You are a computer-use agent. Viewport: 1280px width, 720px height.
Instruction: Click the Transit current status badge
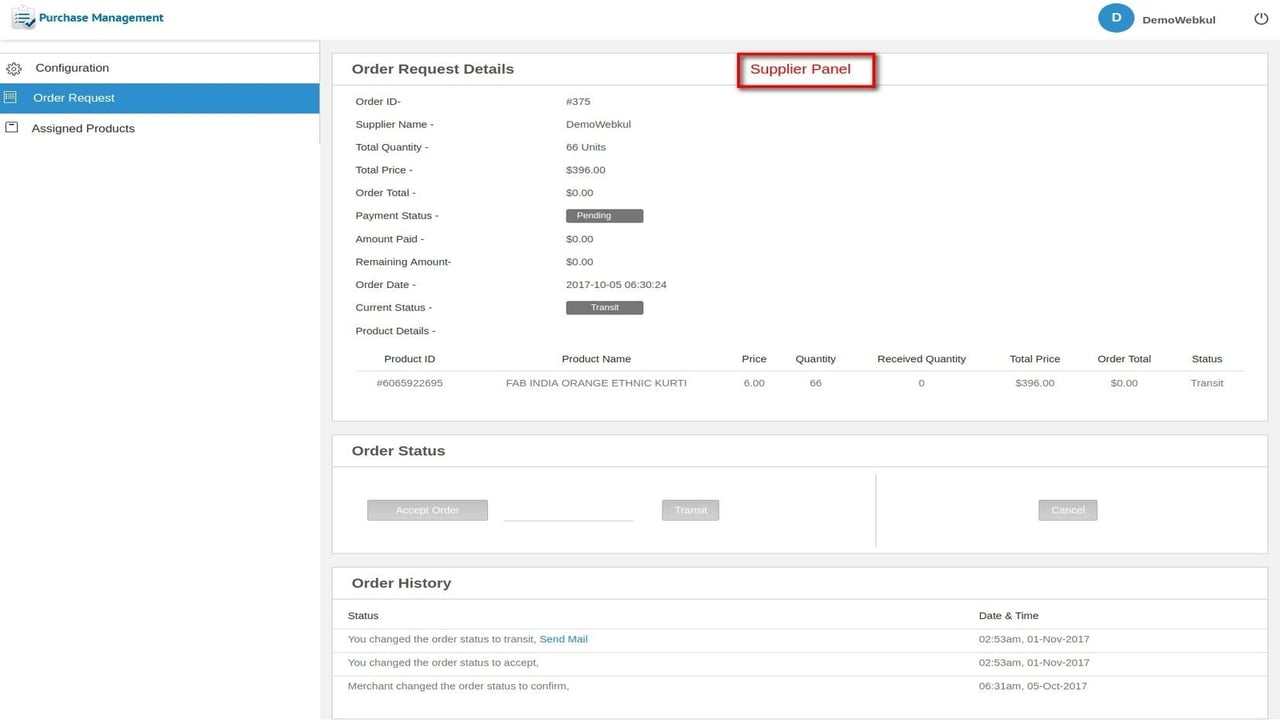(x=604, y=308)
